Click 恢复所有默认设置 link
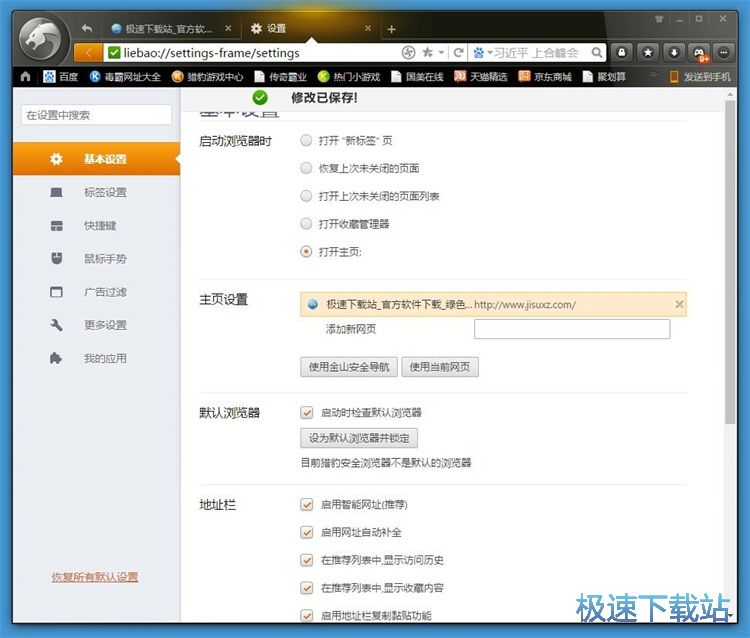Screen dimensions: 750x638 [x=95, y=577]
